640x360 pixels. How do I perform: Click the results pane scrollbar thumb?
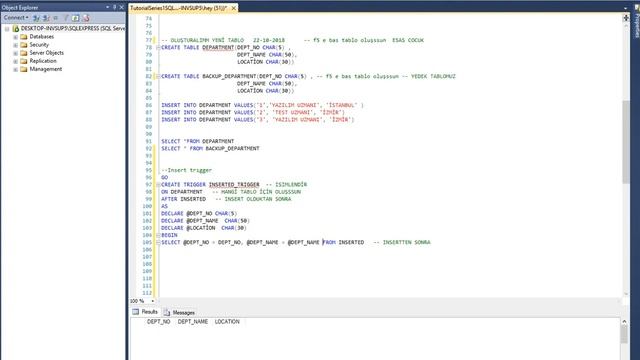pos(624,335)
